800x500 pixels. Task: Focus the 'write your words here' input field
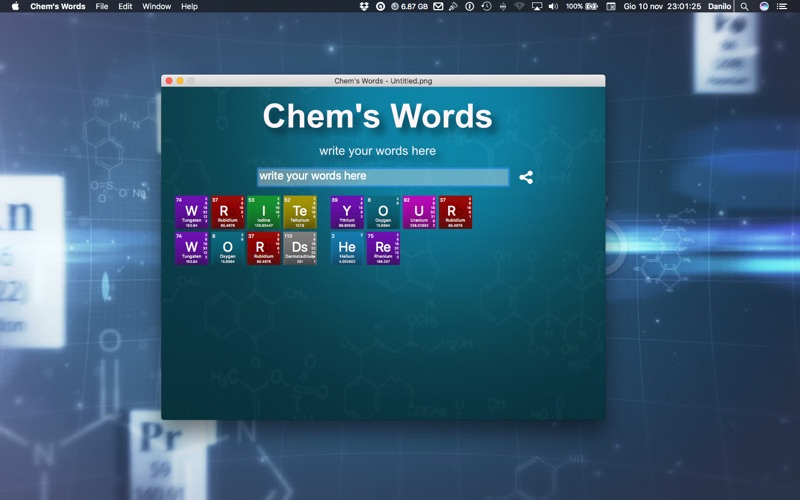(x=383, y=177)
